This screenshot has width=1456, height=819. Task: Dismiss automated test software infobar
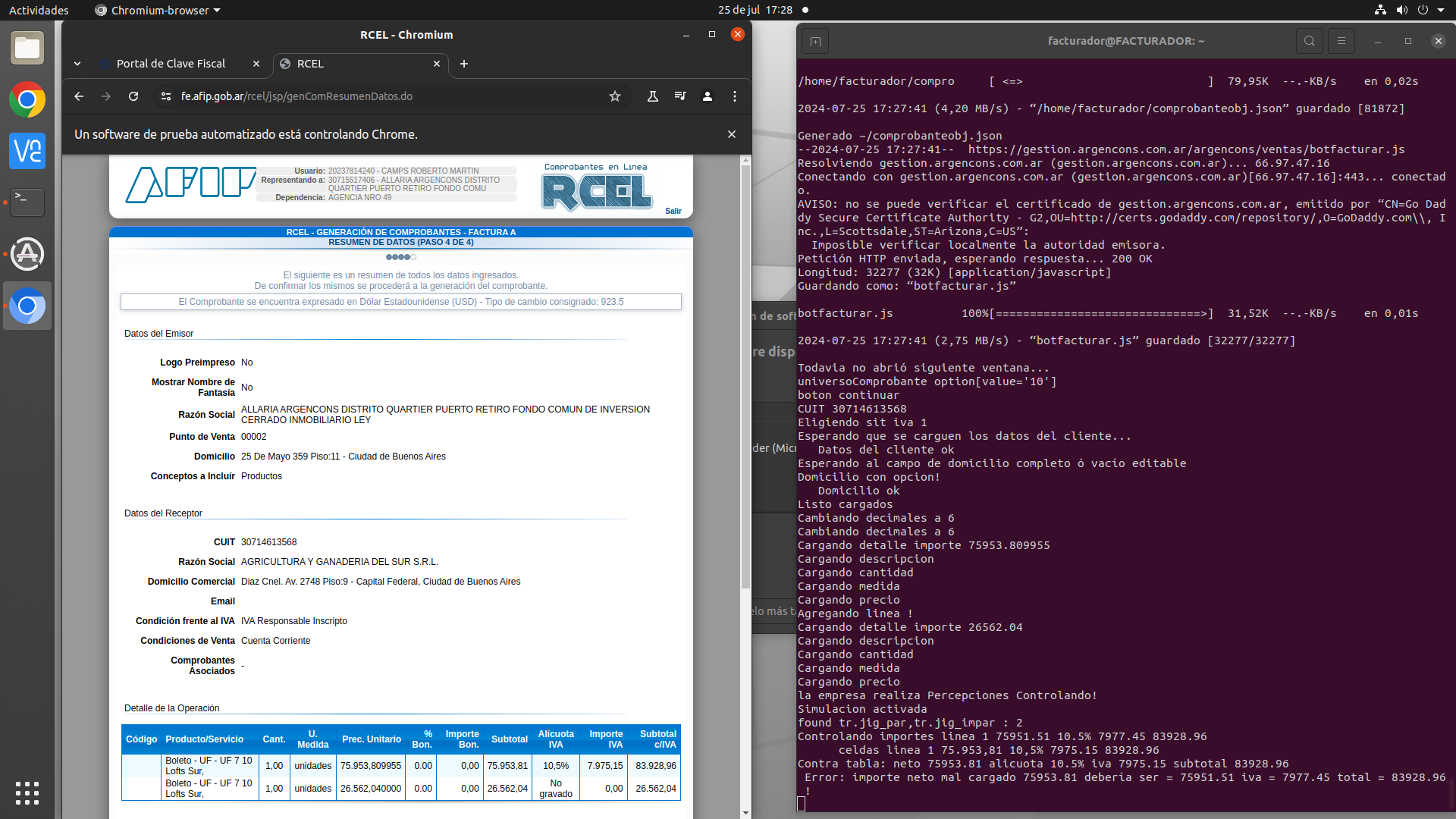point(732,134)
